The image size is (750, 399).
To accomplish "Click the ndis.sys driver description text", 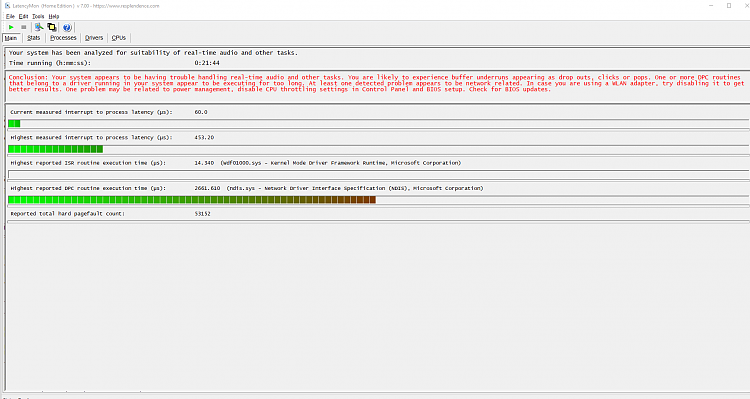I will pos(355,188).
